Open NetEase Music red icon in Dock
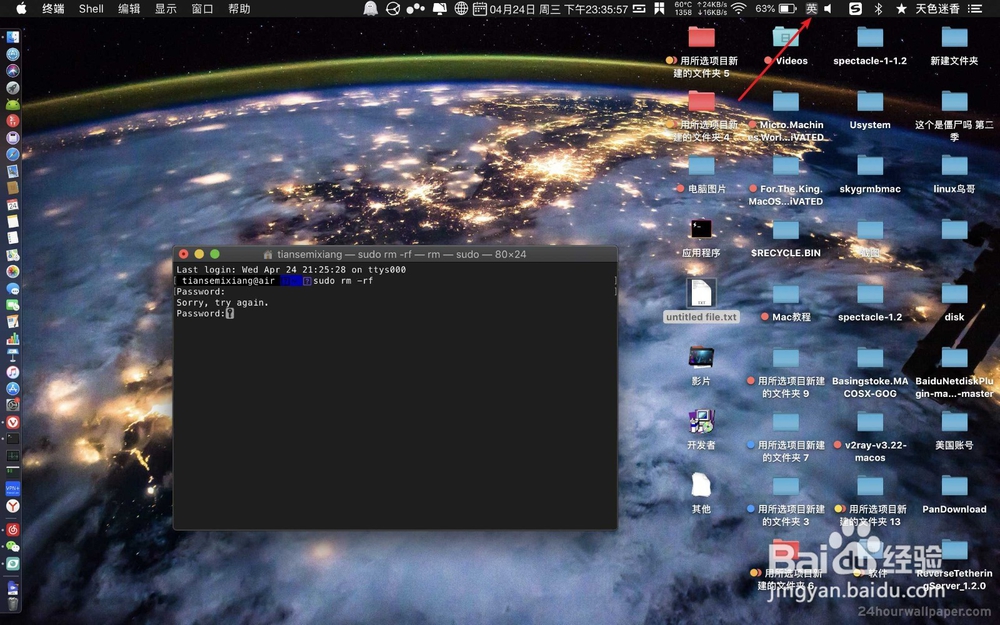1000x625 pixels. pos(13,530)
